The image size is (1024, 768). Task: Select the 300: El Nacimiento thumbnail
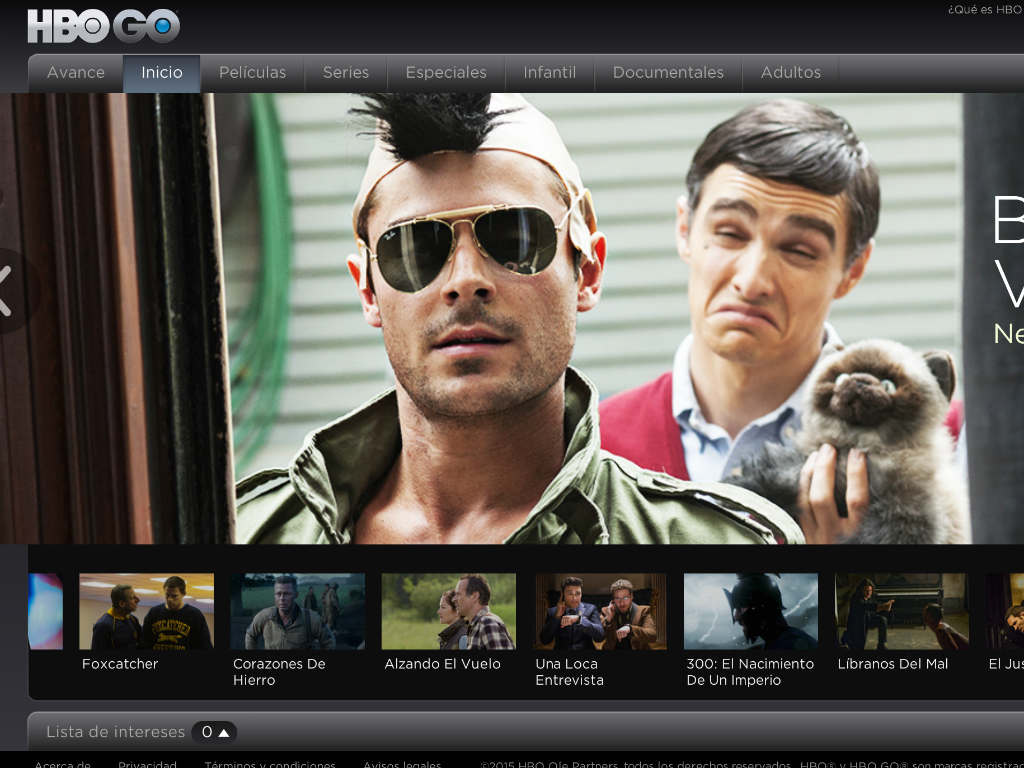click(751, 611)
